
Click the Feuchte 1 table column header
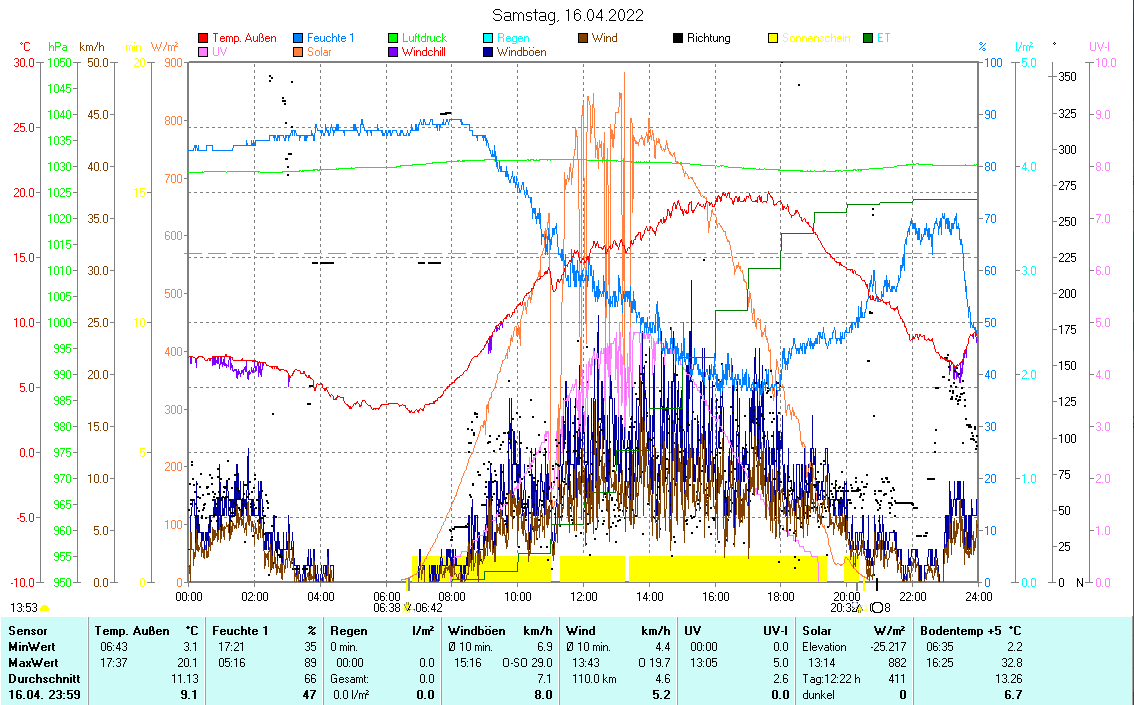click(x=240, y=631)
